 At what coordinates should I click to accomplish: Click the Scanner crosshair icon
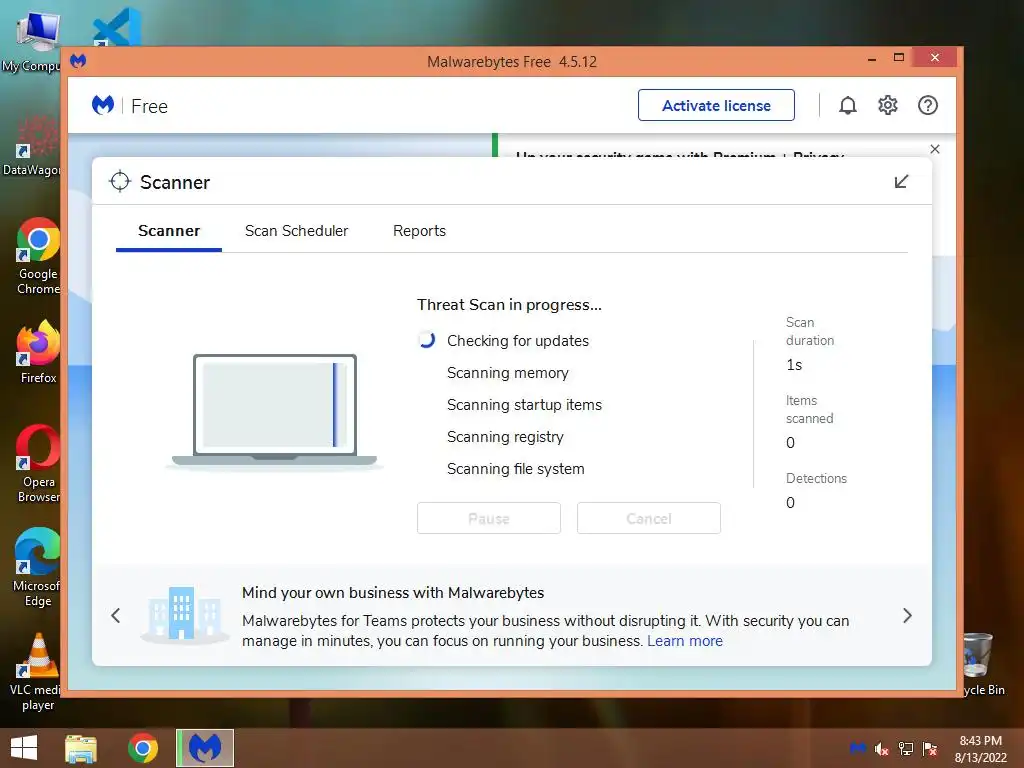[x=120, y=182]
